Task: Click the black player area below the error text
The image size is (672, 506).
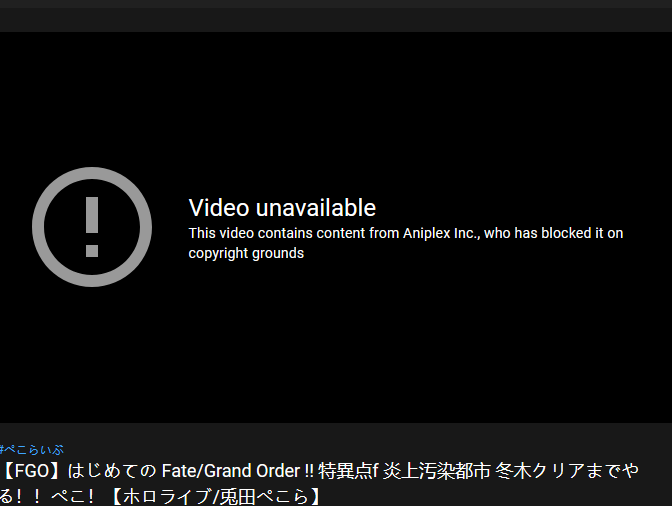Action: (336, 343)
